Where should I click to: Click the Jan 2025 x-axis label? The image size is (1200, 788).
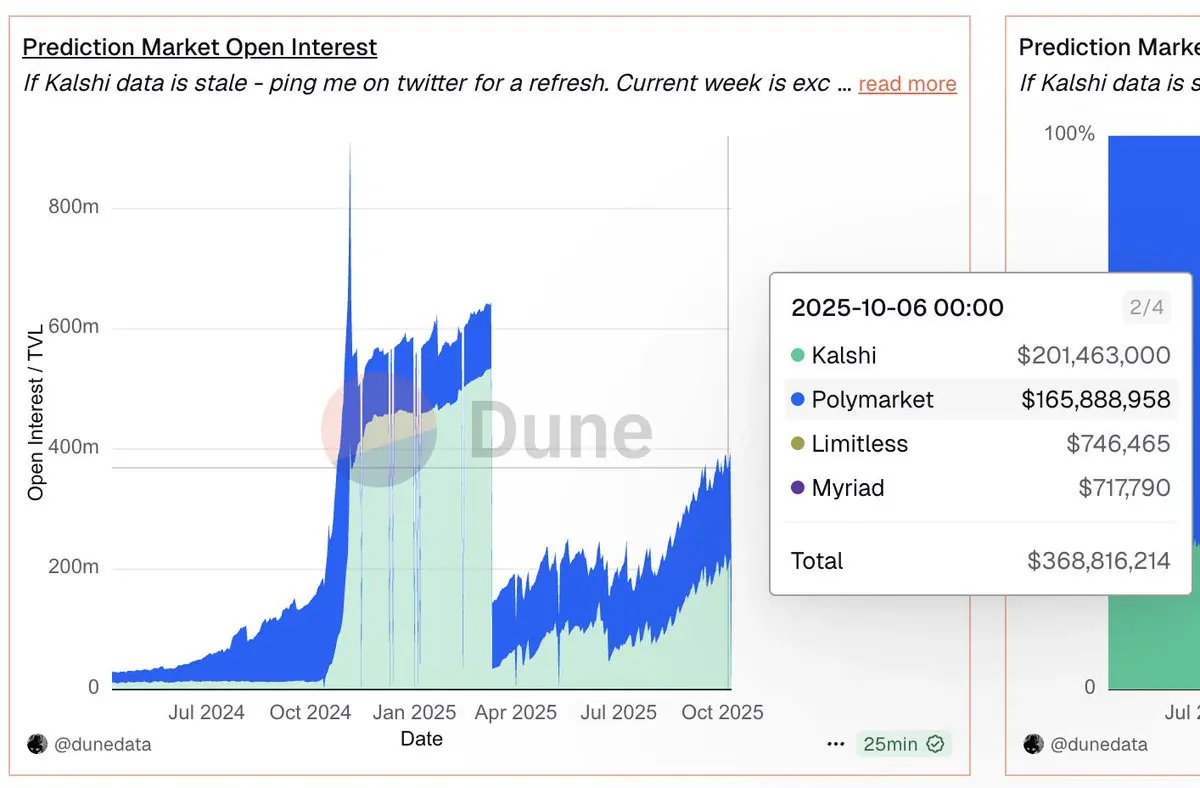(x=415, y=712)
